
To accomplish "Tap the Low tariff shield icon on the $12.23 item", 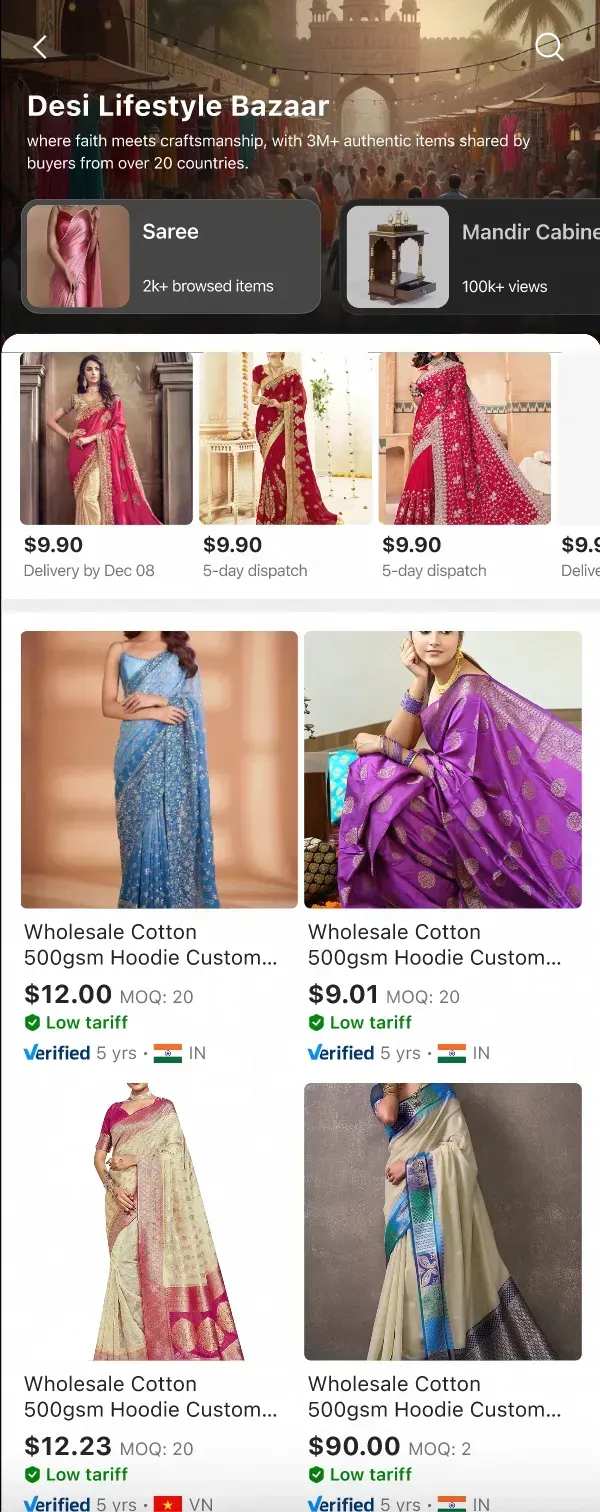I will tap(33, 1474).
